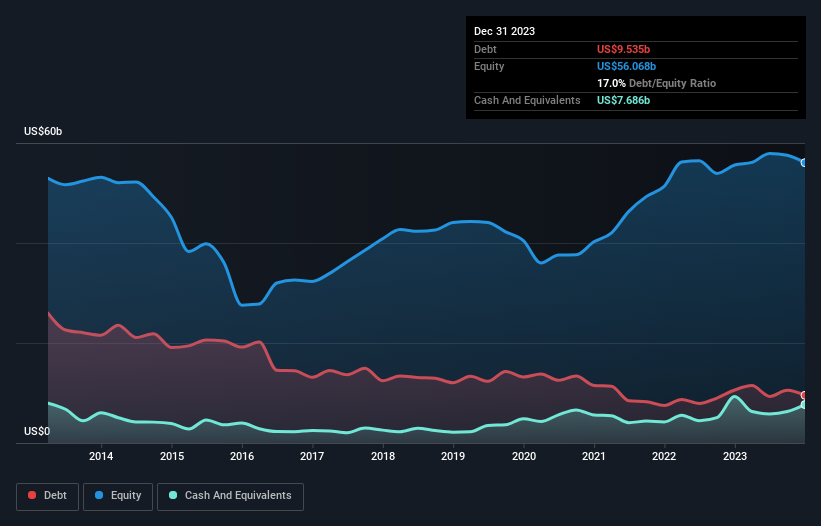This screenshot has width=821, height=526.
Task: Click the US$0 y-axis label
Action: click(x=37, y=431)
